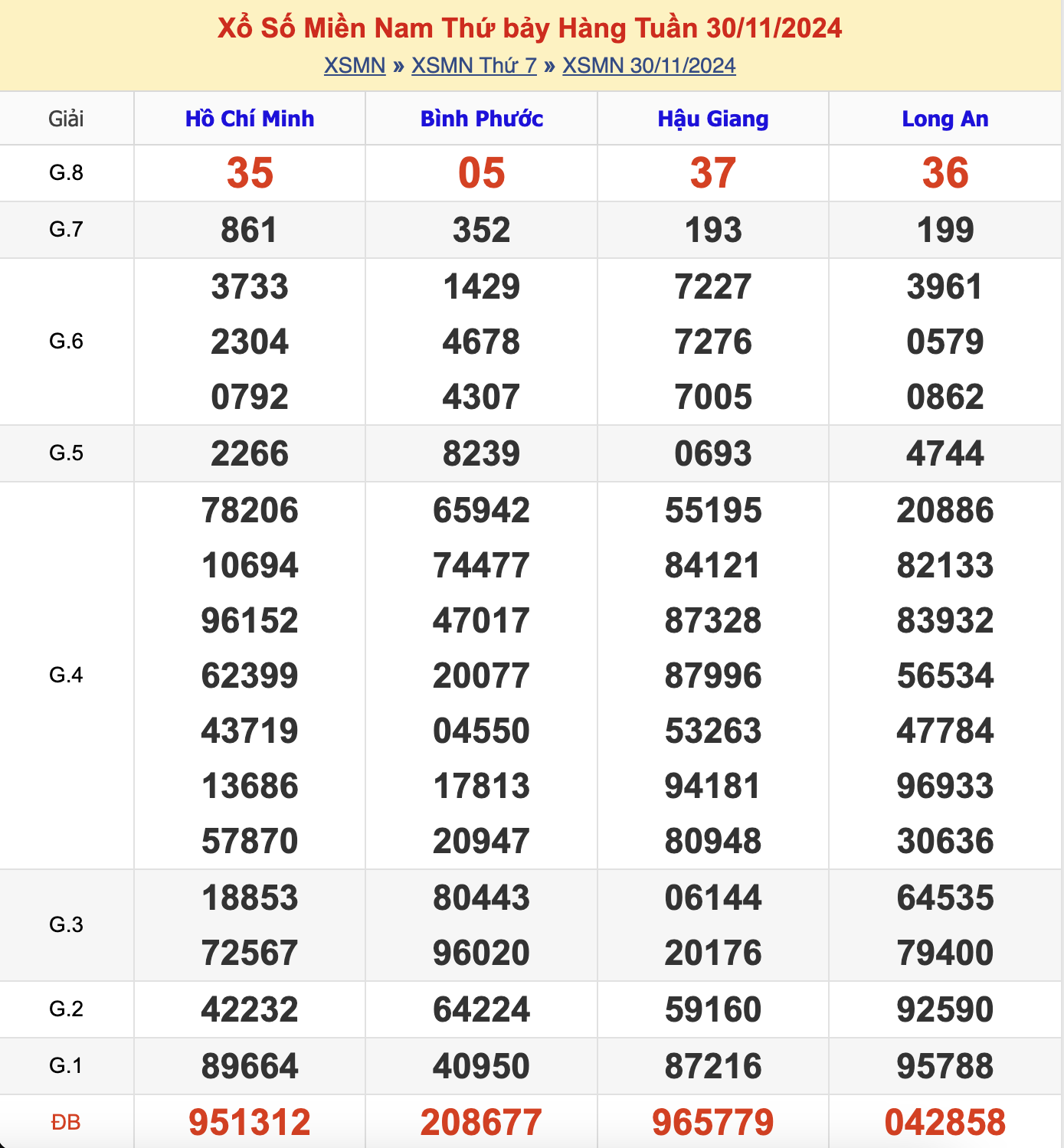Click the G.4 row label
This screenshot has width=1064, height=1148.
66,675
